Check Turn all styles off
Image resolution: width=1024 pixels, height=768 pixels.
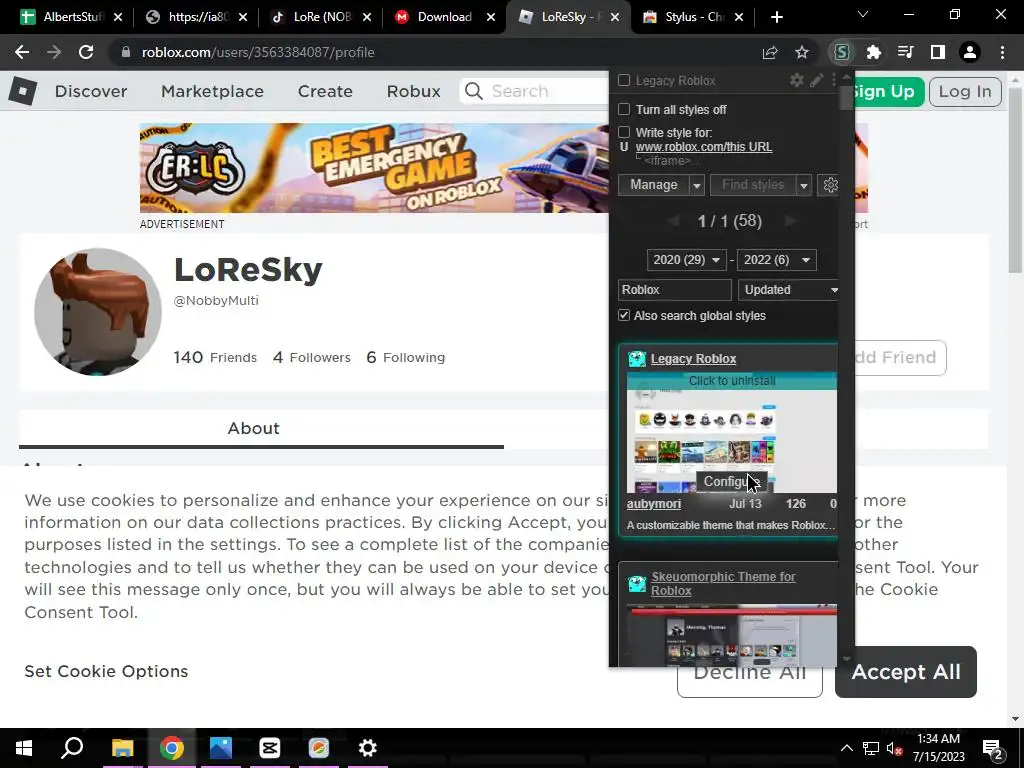pyautogui.click(x=624, y=109)
